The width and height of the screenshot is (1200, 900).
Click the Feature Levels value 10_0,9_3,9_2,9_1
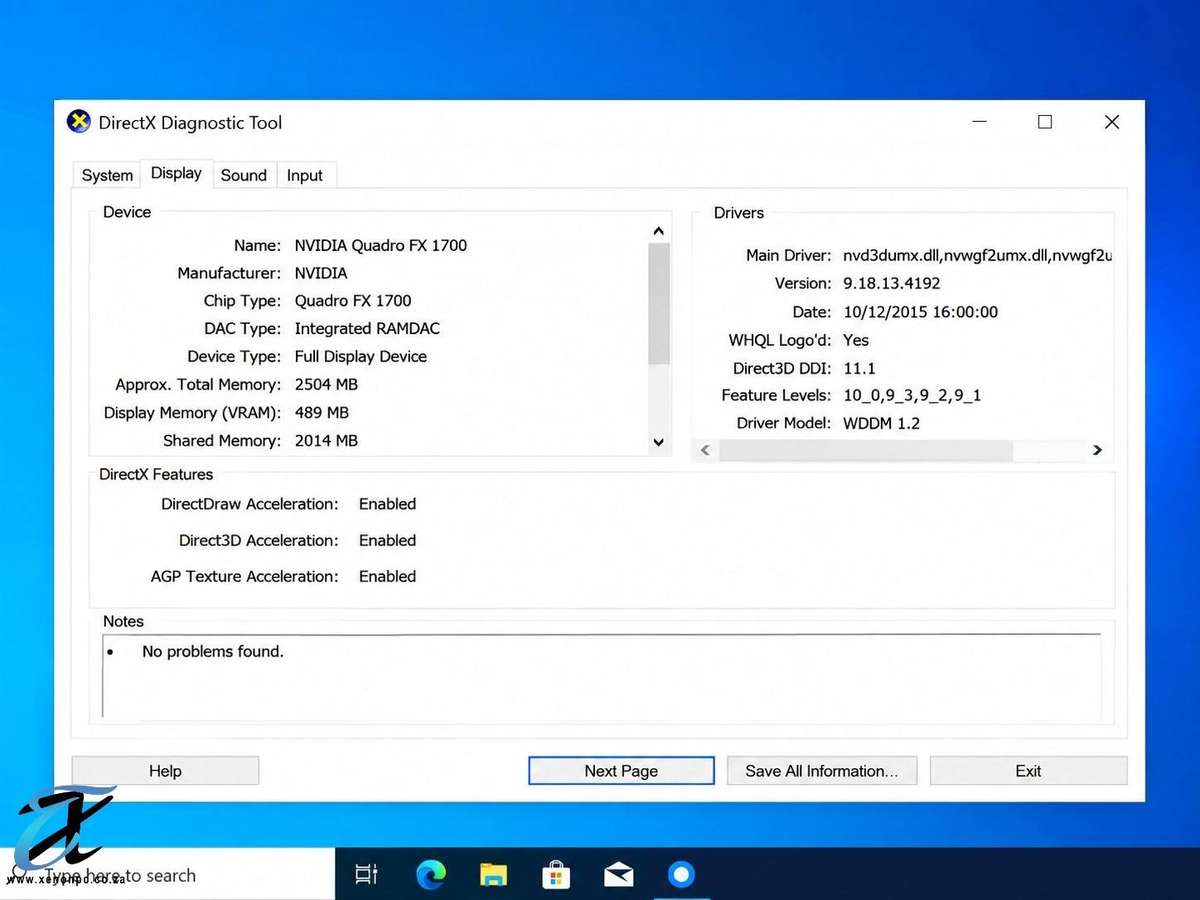point(912,396)
